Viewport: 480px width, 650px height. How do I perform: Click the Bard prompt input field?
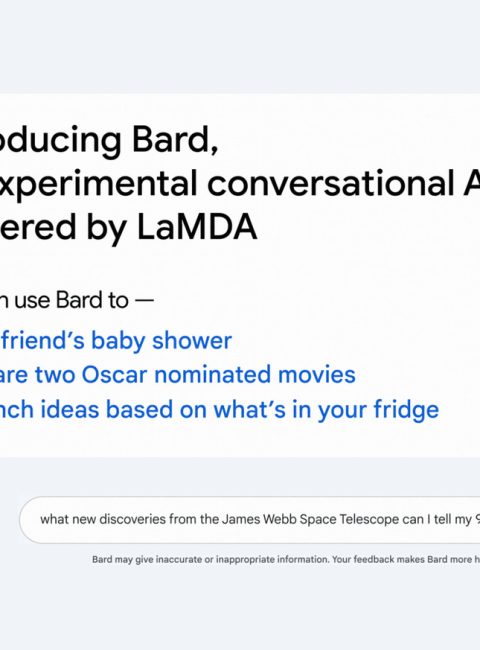pyautogui.click(x=250, y=519)
